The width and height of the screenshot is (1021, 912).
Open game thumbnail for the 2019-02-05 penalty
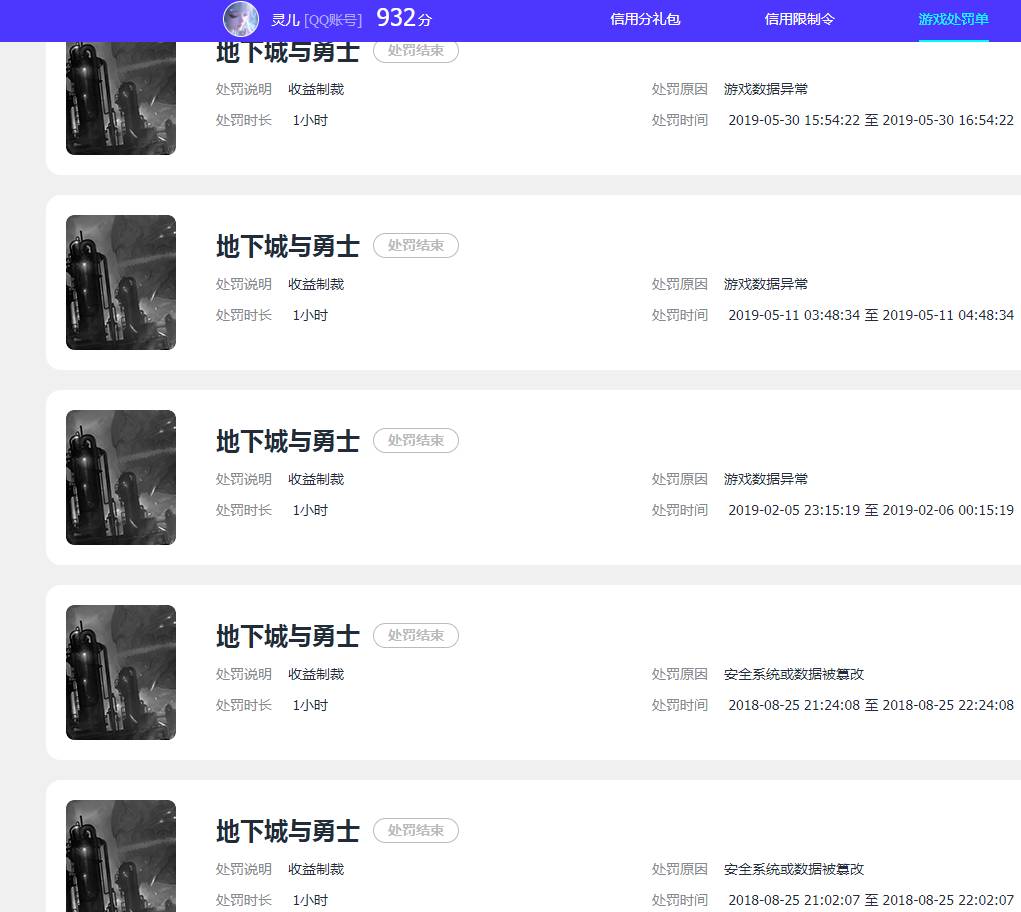pyautogui.click(x=121, y=477)
